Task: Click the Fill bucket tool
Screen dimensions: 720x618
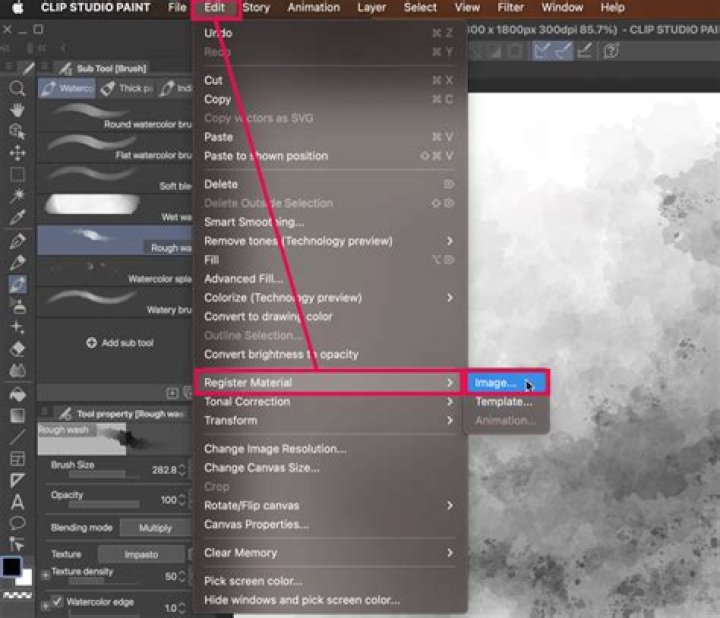Action: click(x=17, y=393)
